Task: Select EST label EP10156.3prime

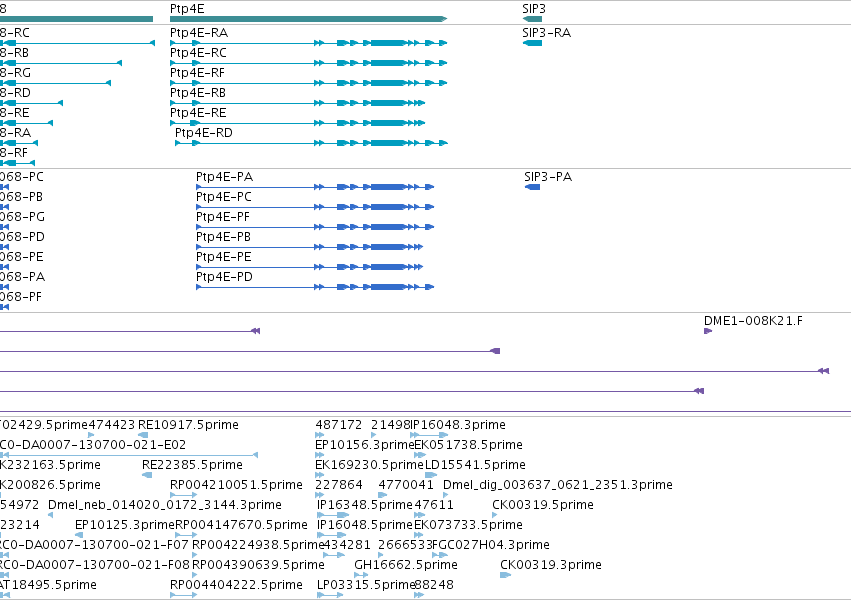Action: 365,445
